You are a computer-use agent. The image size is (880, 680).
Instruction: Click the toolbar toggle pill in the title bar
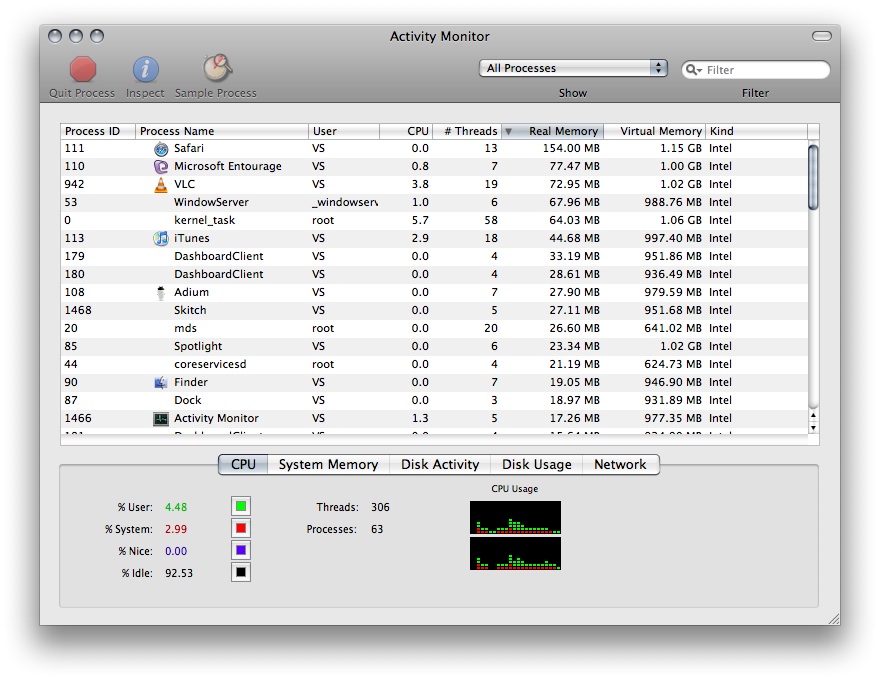coord(822,36)
